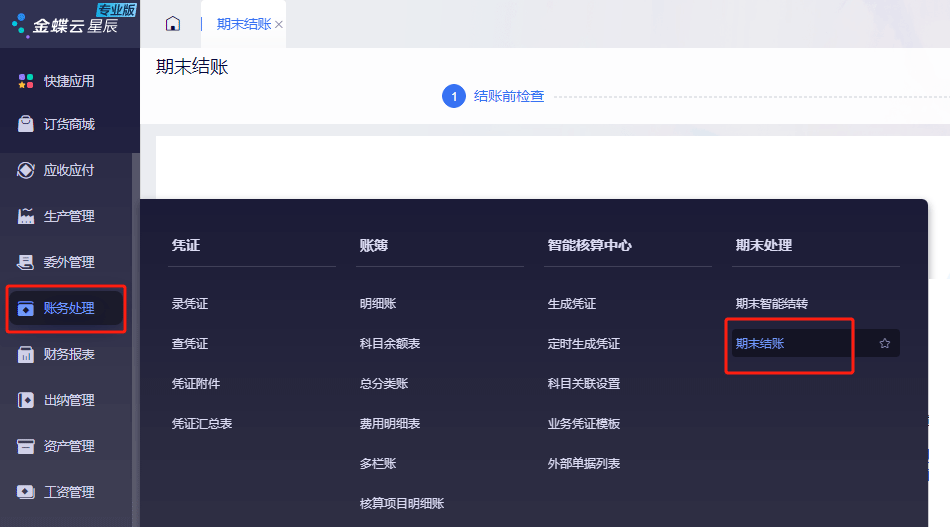The image size is (950, 527).
Task: Click the 金蝶云星辰 logo
Action: pyautogui.click(x=65, y=25)
